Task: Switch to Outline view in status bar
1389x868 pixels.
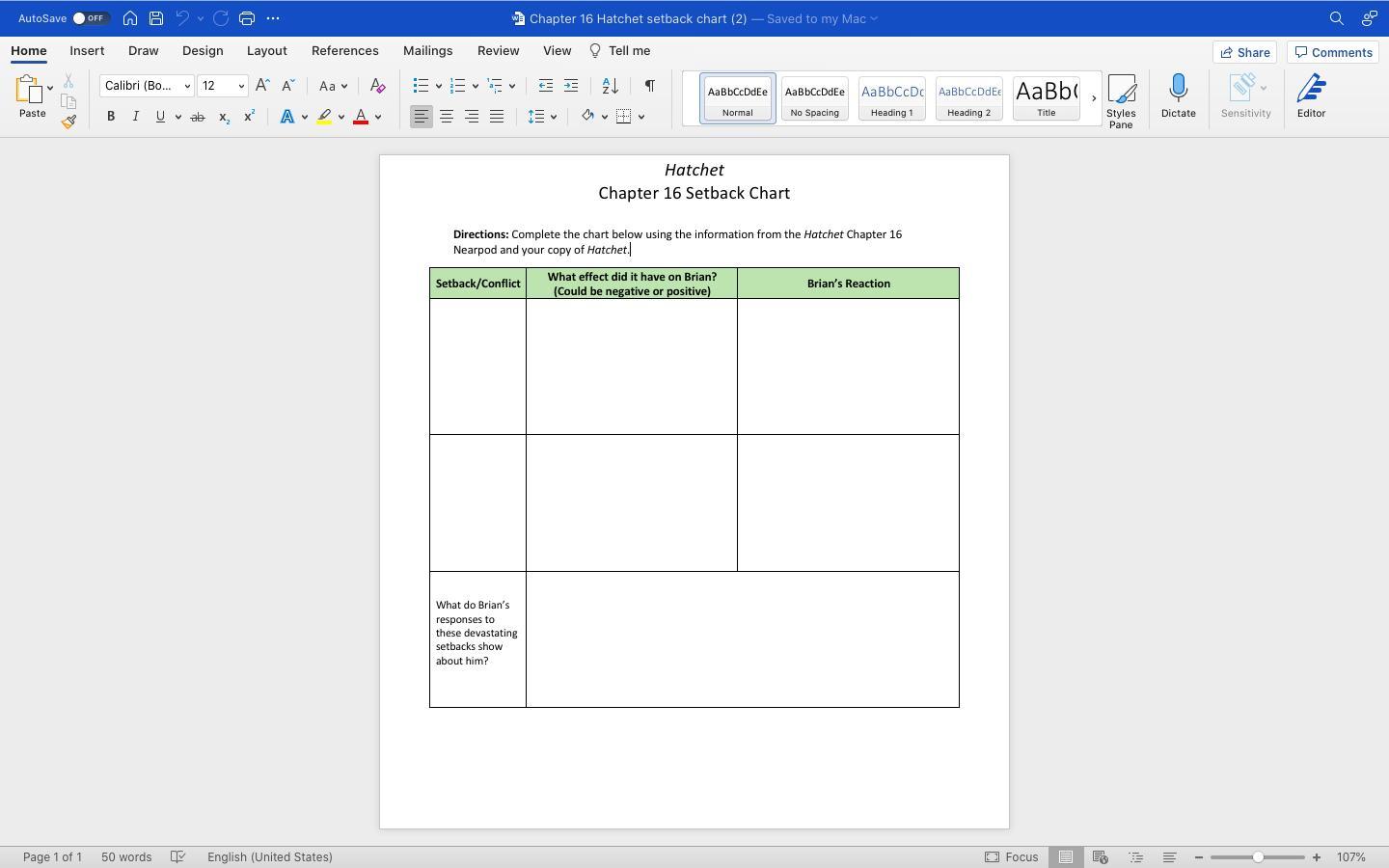Action: point(1136,856)
